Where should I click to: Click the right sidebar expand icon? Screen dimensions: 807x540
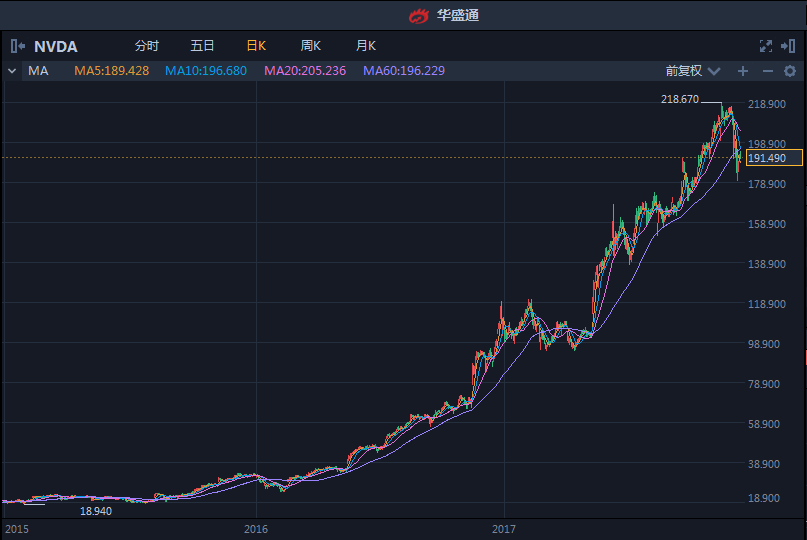coord(788,46)
